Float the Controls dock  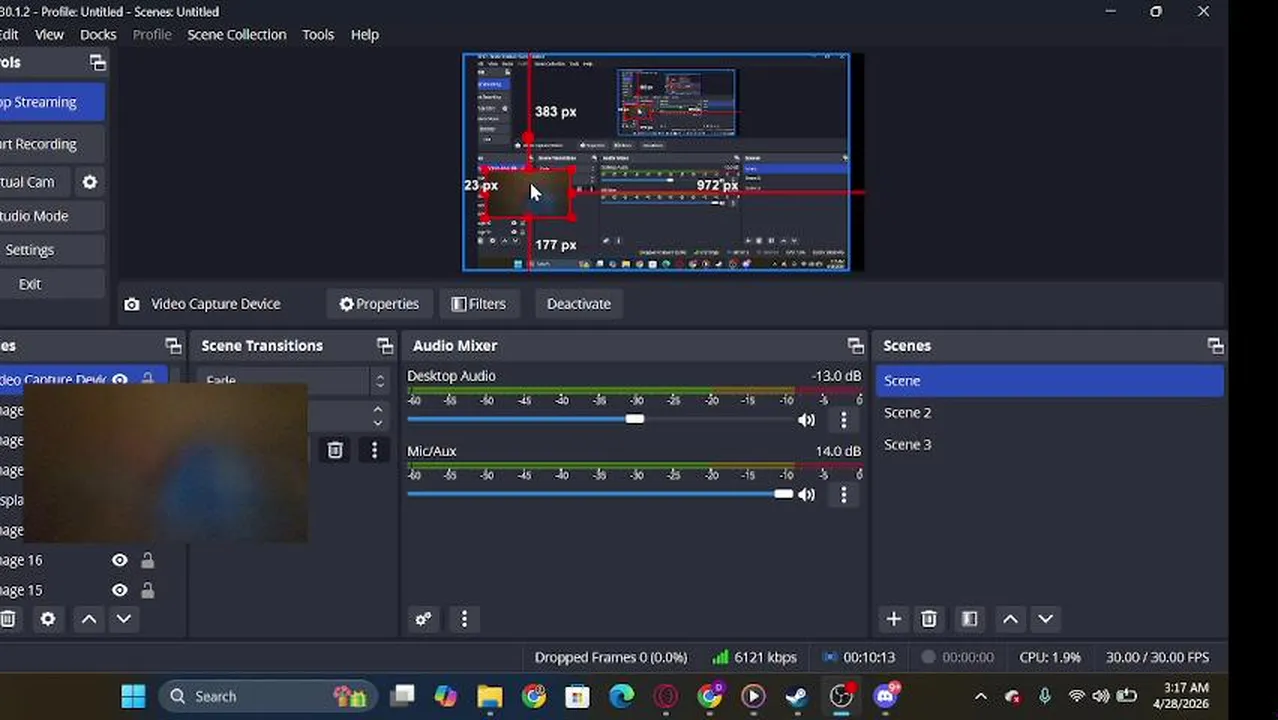pyautogui.click(x=97, y=63)
